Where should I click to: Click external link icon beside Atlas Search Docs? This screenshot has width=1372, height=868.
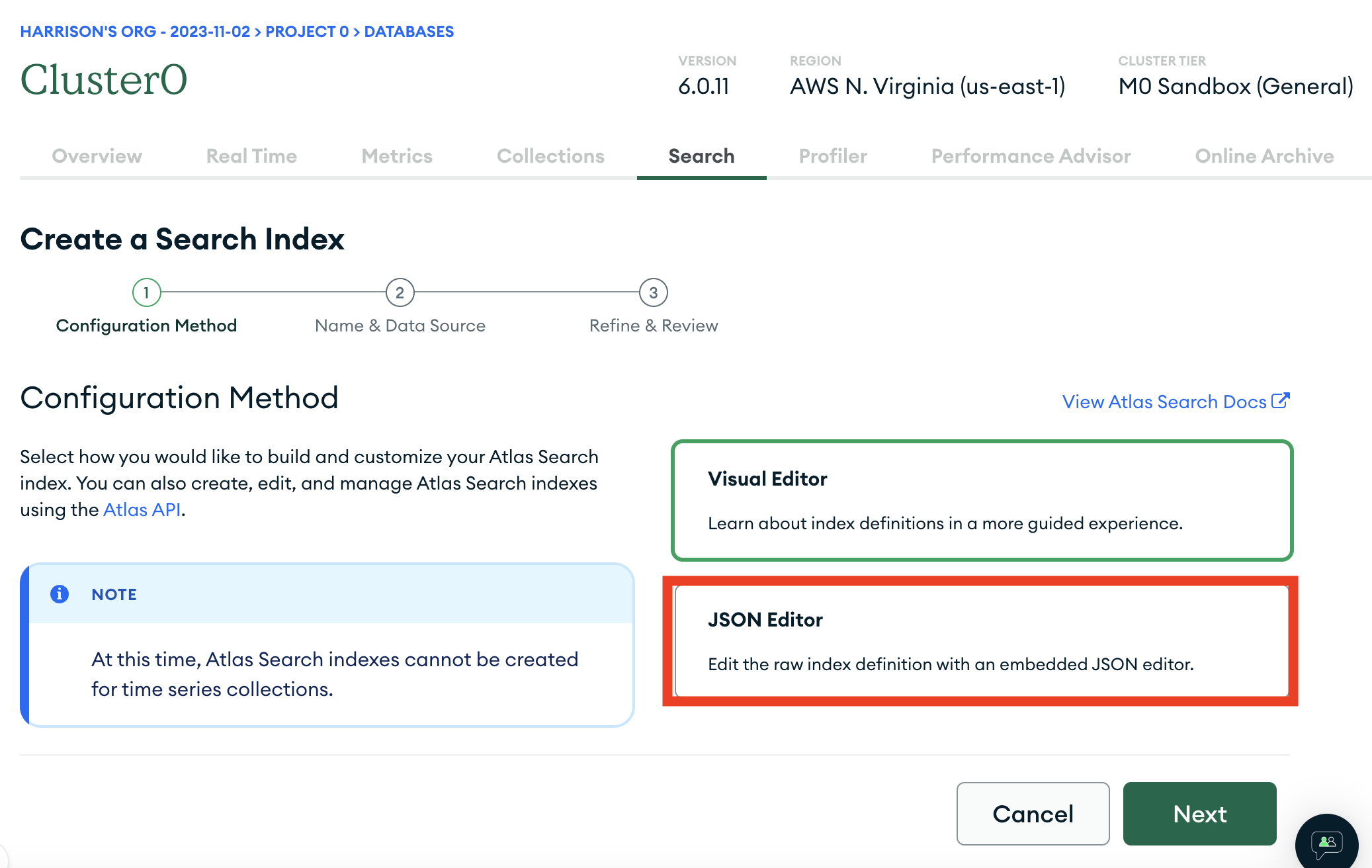point(1281,401)
